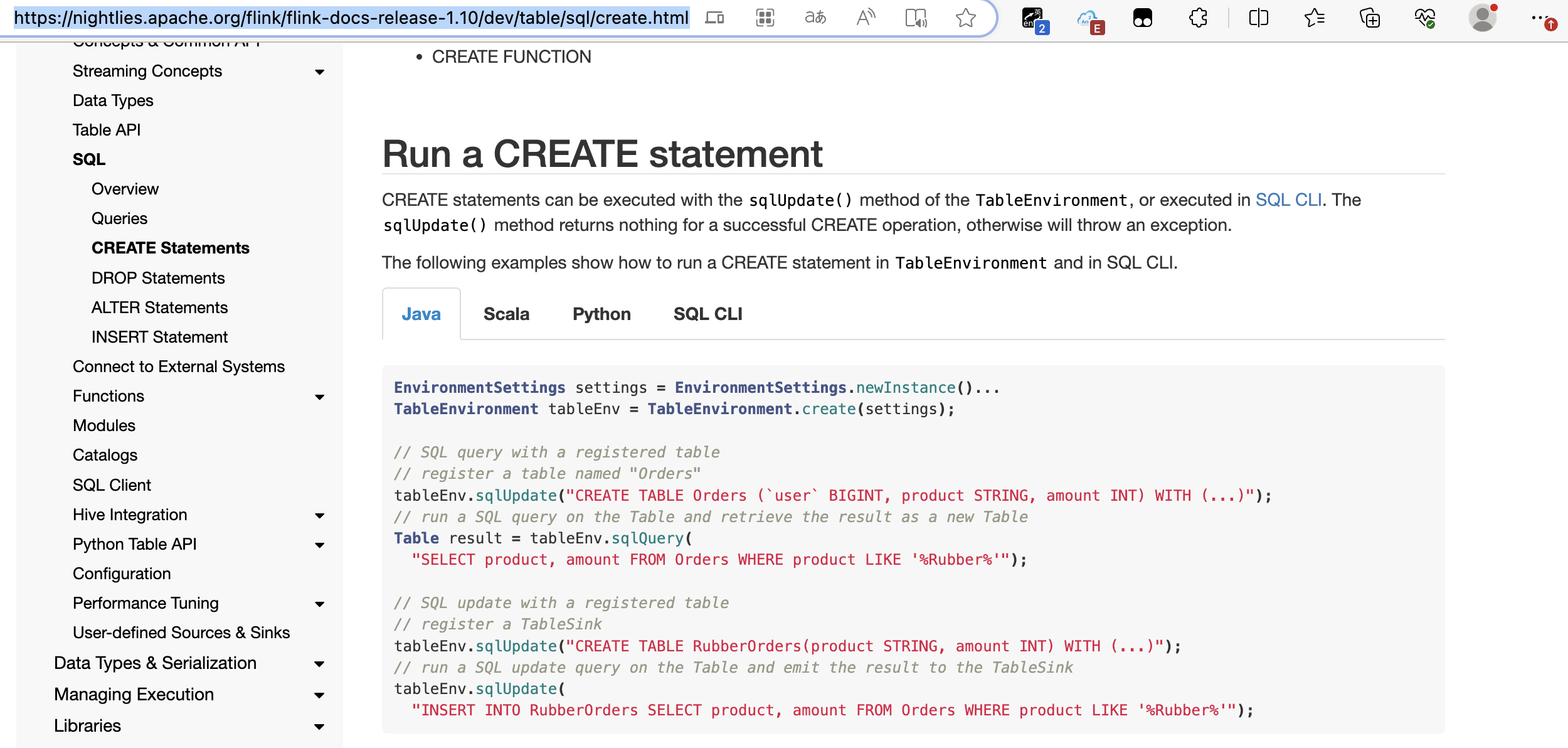
Task: Expand Performance Tuning section arrow
Action: tap(320, 604)
